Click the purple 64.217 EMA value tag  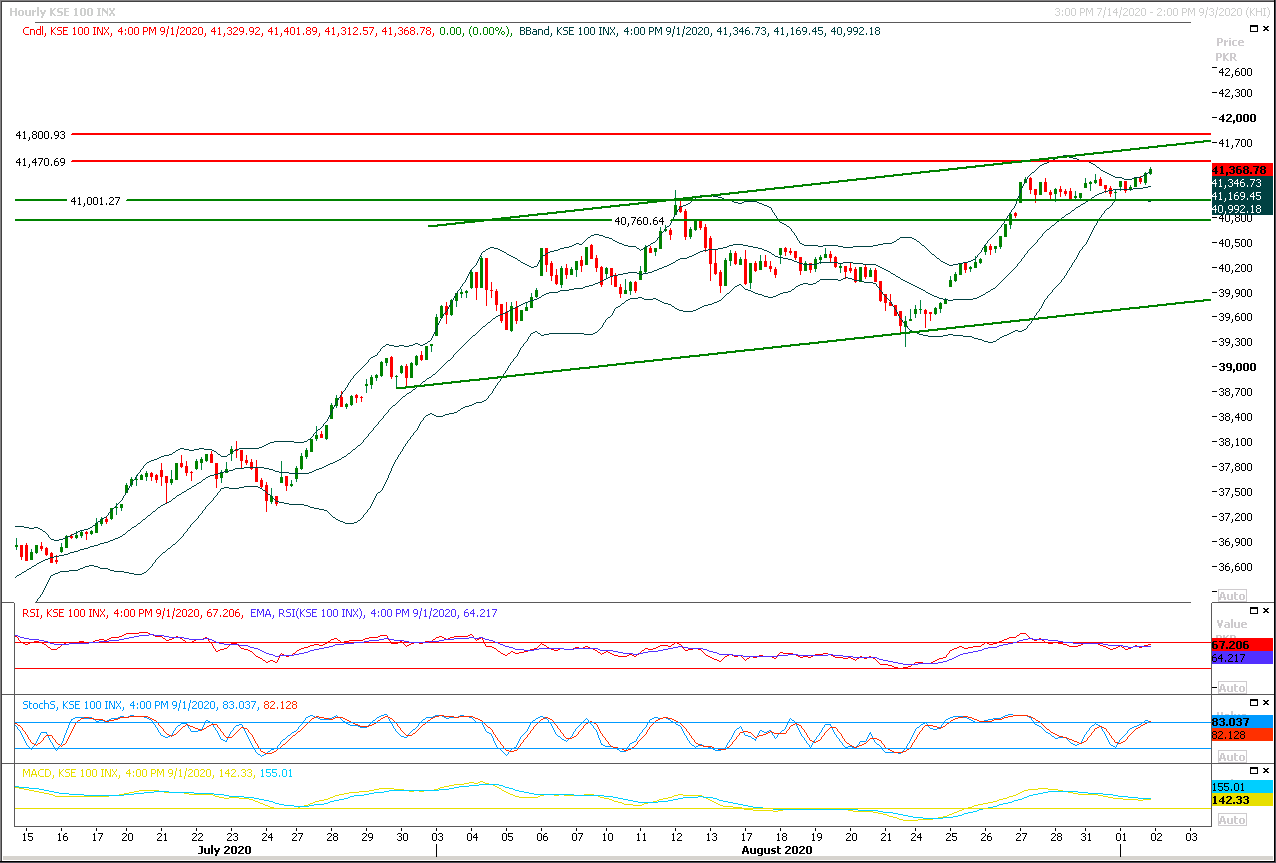1241,658
